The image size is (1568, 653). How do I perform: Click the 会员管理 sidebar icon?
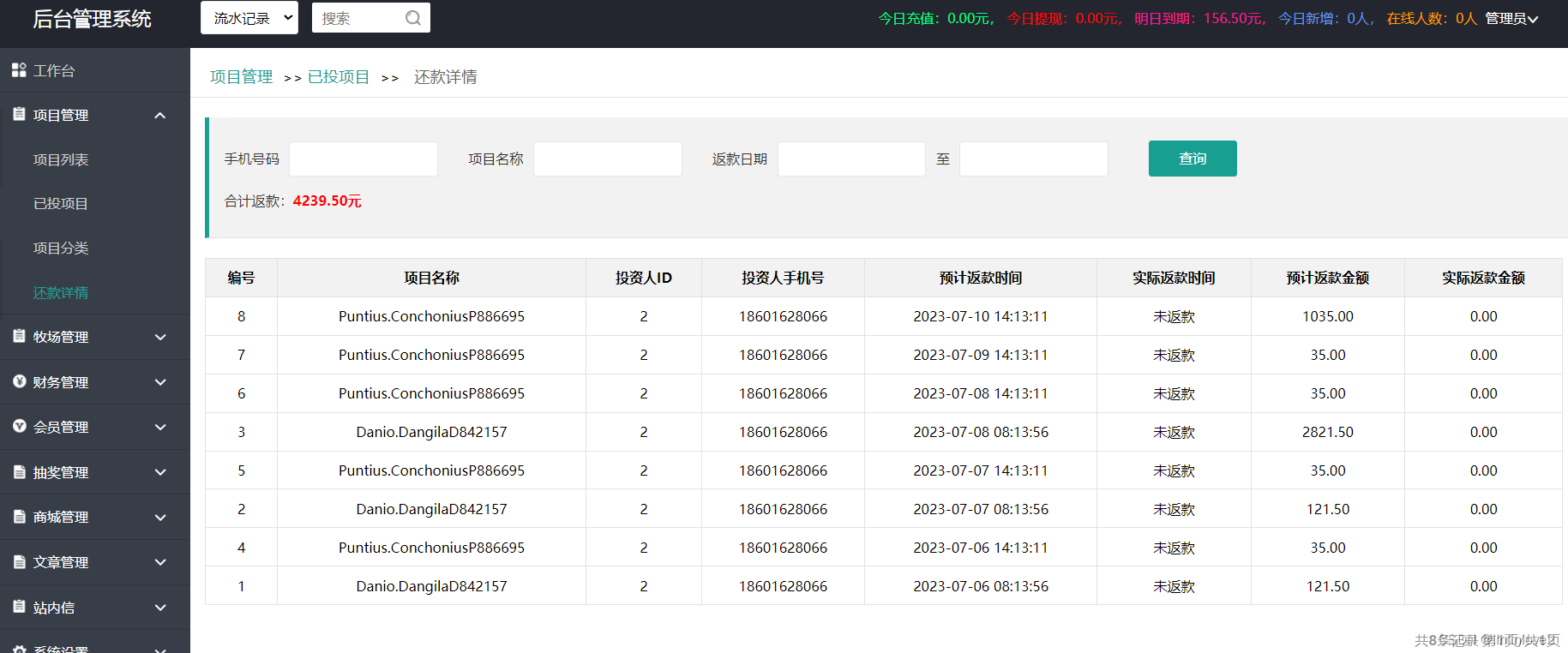tap(19, 426)
